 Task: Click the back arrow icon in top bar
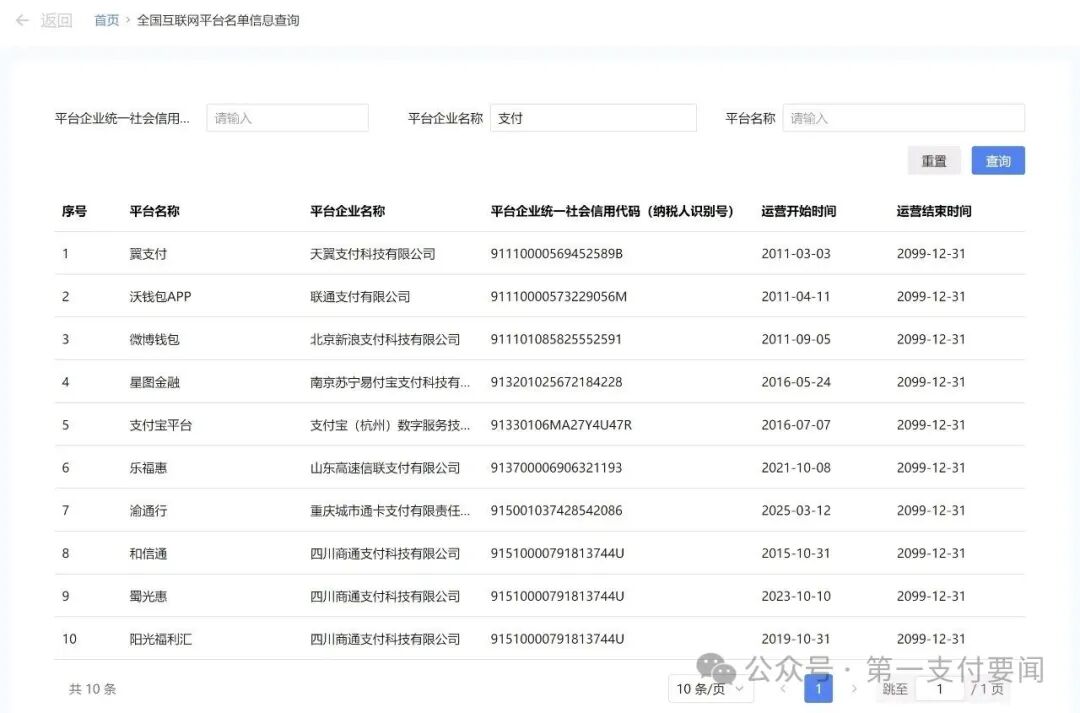[22, 20]
